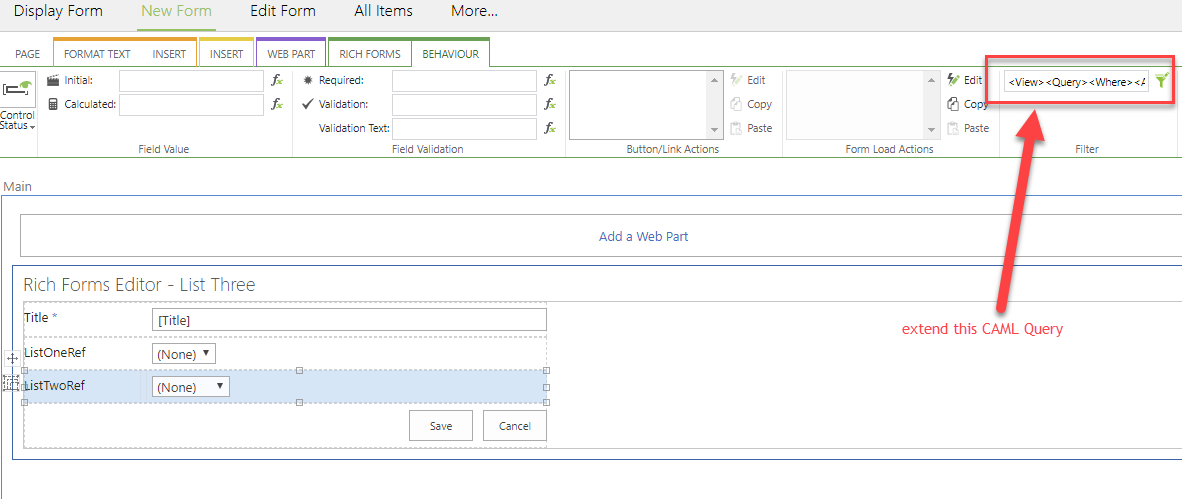Open the ListOneRef dropdown
This screenshot has width=1182, height=499.
[x=184, y=354]
